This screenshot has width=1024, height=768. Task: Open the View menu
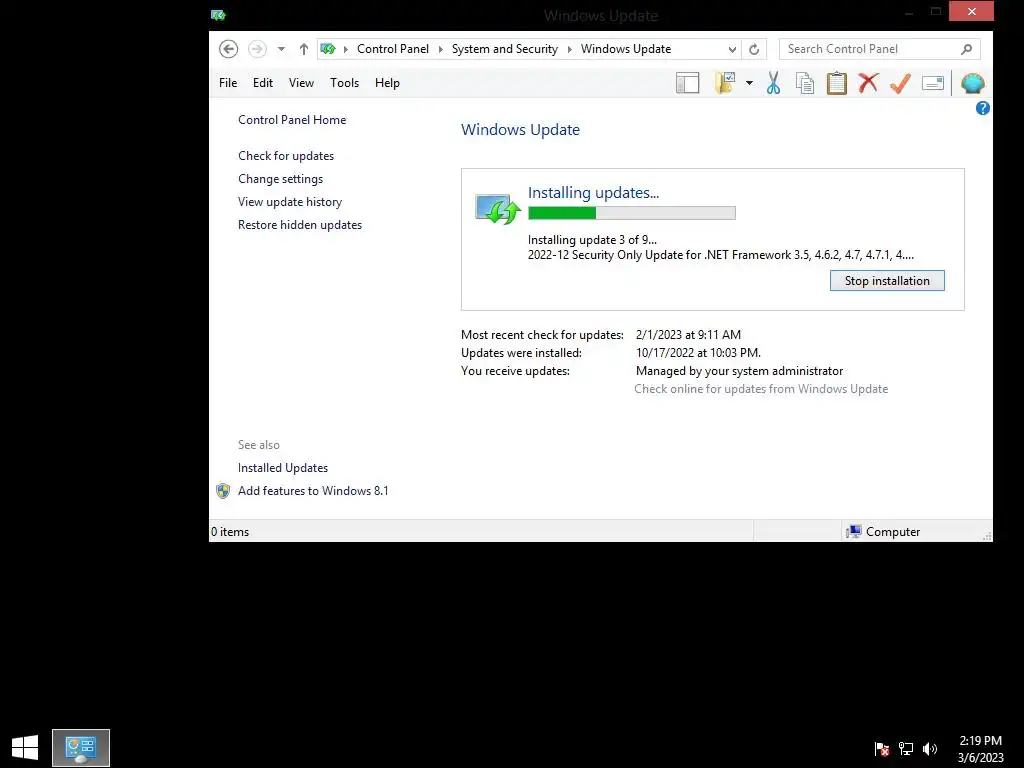point(301,83)
